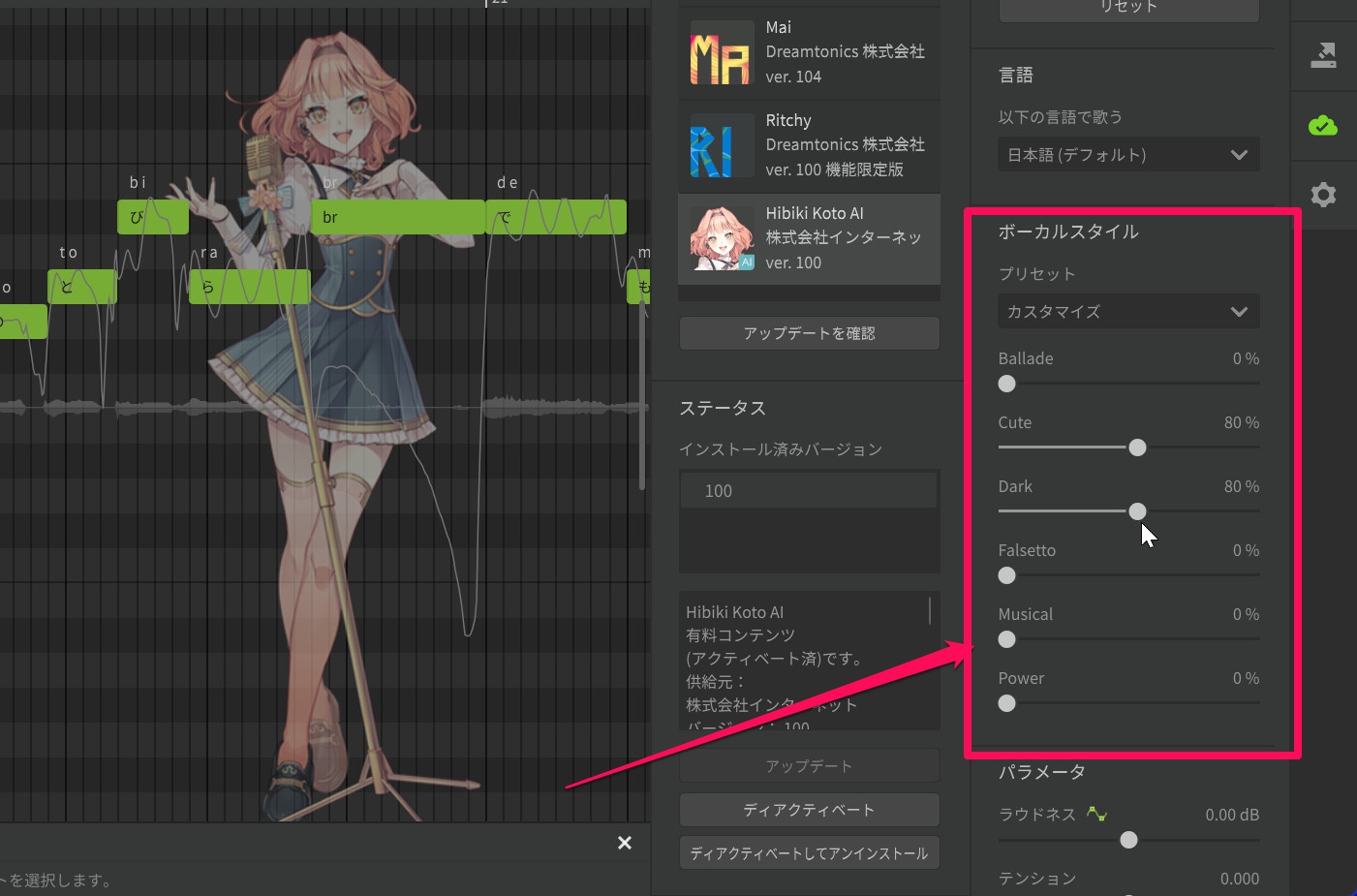1357x896 pixels.
Task: Click the リセット button at top
Action: [x=1128, y=8]
